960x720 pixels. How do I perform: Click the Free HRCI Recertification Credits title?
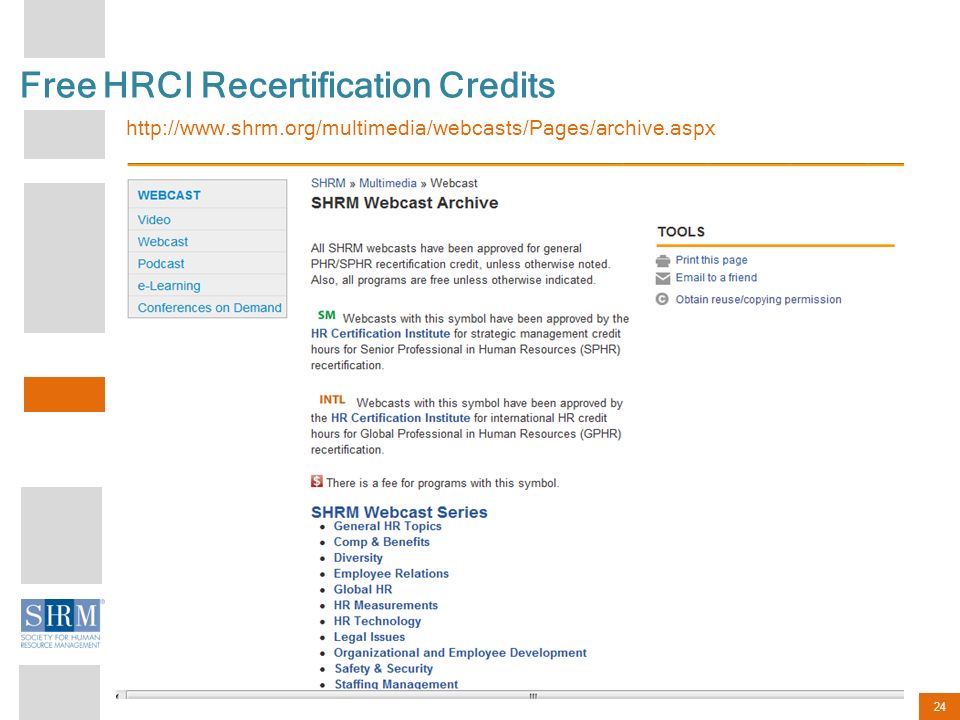pyautogui.click(x=288, y=85)
